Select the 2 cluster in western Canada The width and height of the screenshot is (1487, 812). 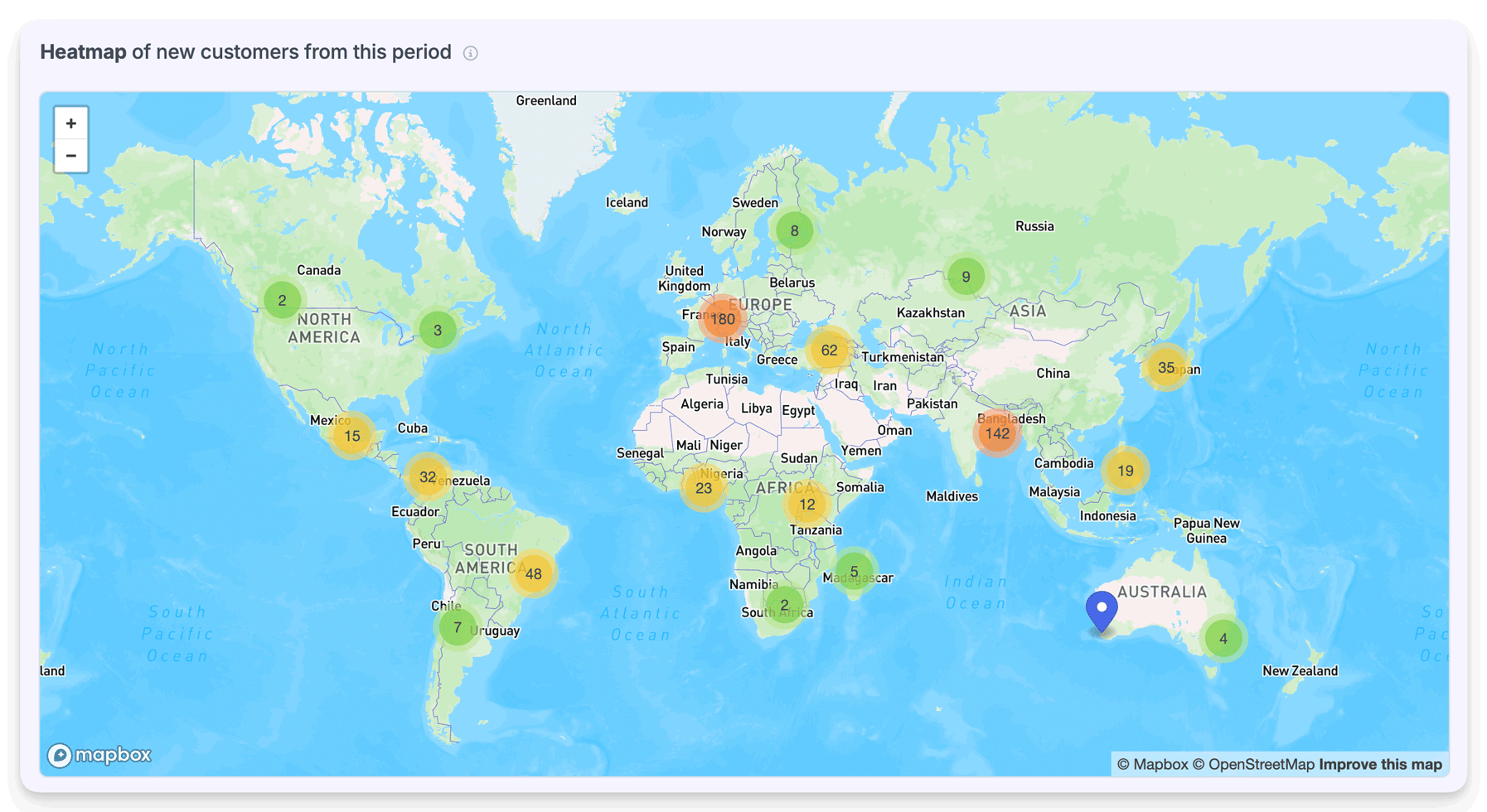coord(282,300)
